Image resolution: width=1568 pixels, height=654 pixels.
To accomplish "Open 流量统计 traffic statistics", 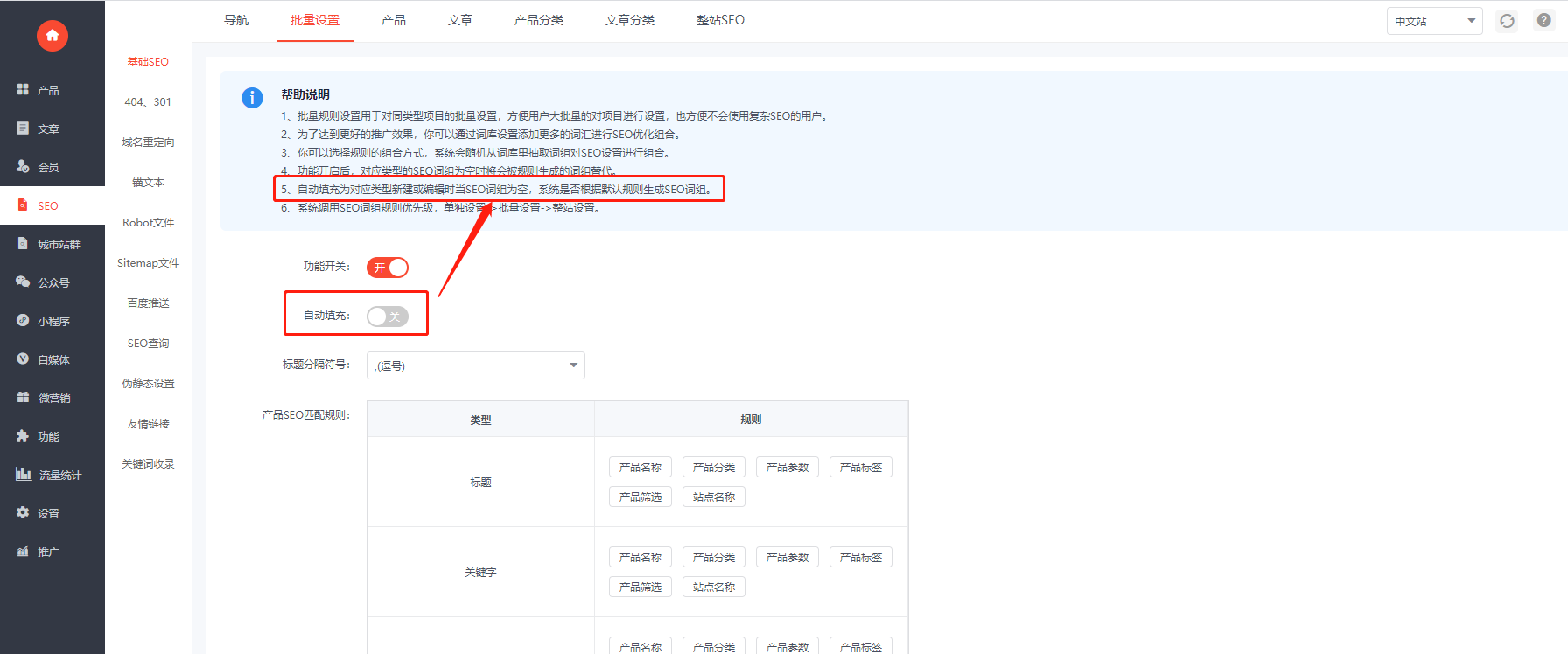I will [59, 475].
